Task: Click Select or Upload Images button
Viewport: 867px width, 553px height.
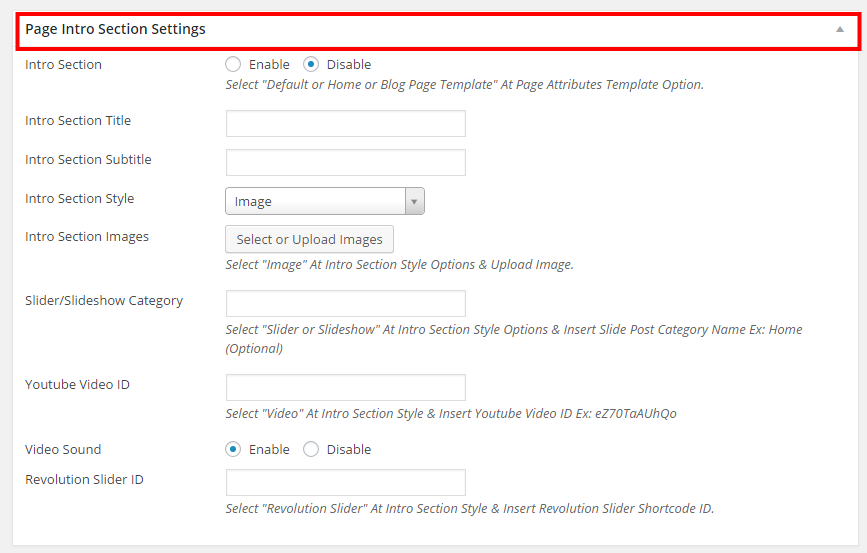Action: point(309,239)
